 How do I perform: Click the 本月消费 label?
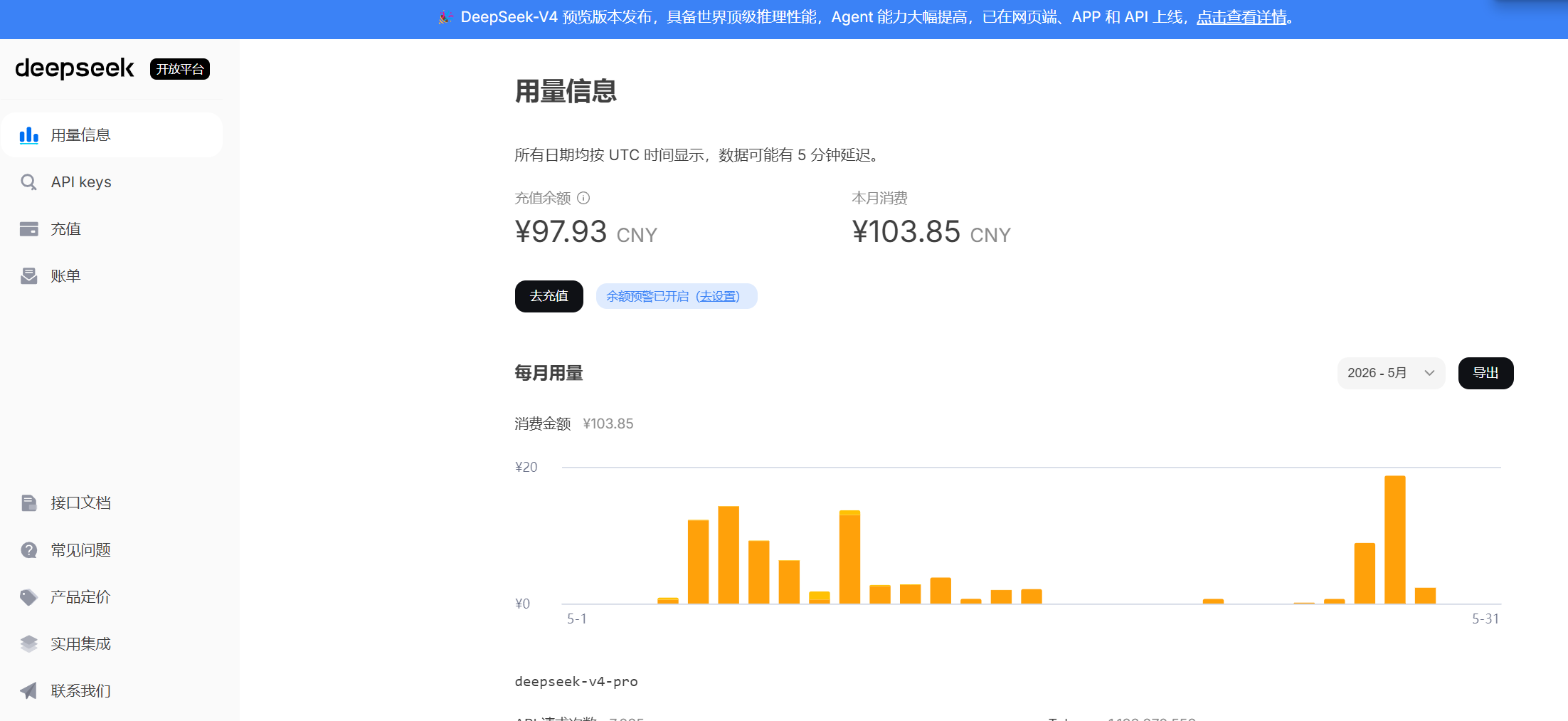[880, 198]
